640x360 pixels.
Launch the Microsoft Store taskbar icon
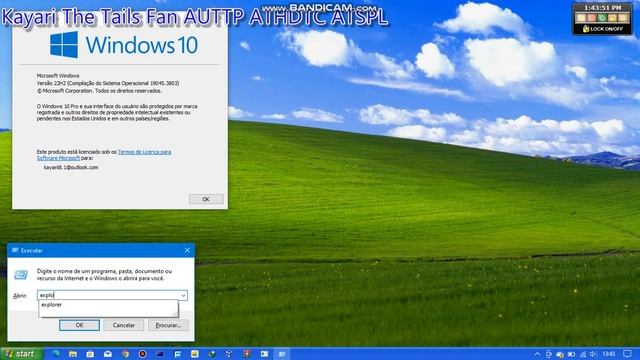90,354
